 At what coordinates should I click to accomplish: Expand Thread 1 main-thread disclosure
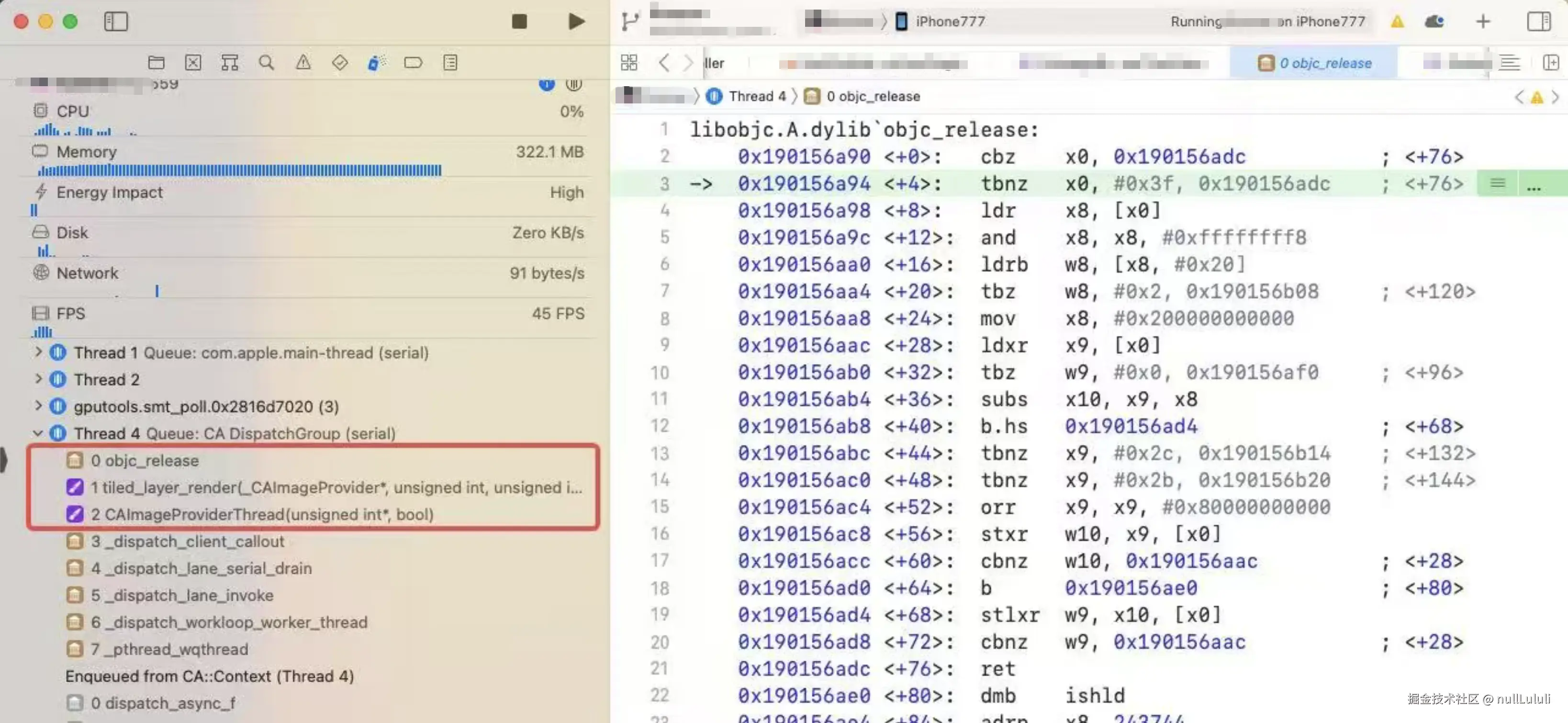[38, 352]
